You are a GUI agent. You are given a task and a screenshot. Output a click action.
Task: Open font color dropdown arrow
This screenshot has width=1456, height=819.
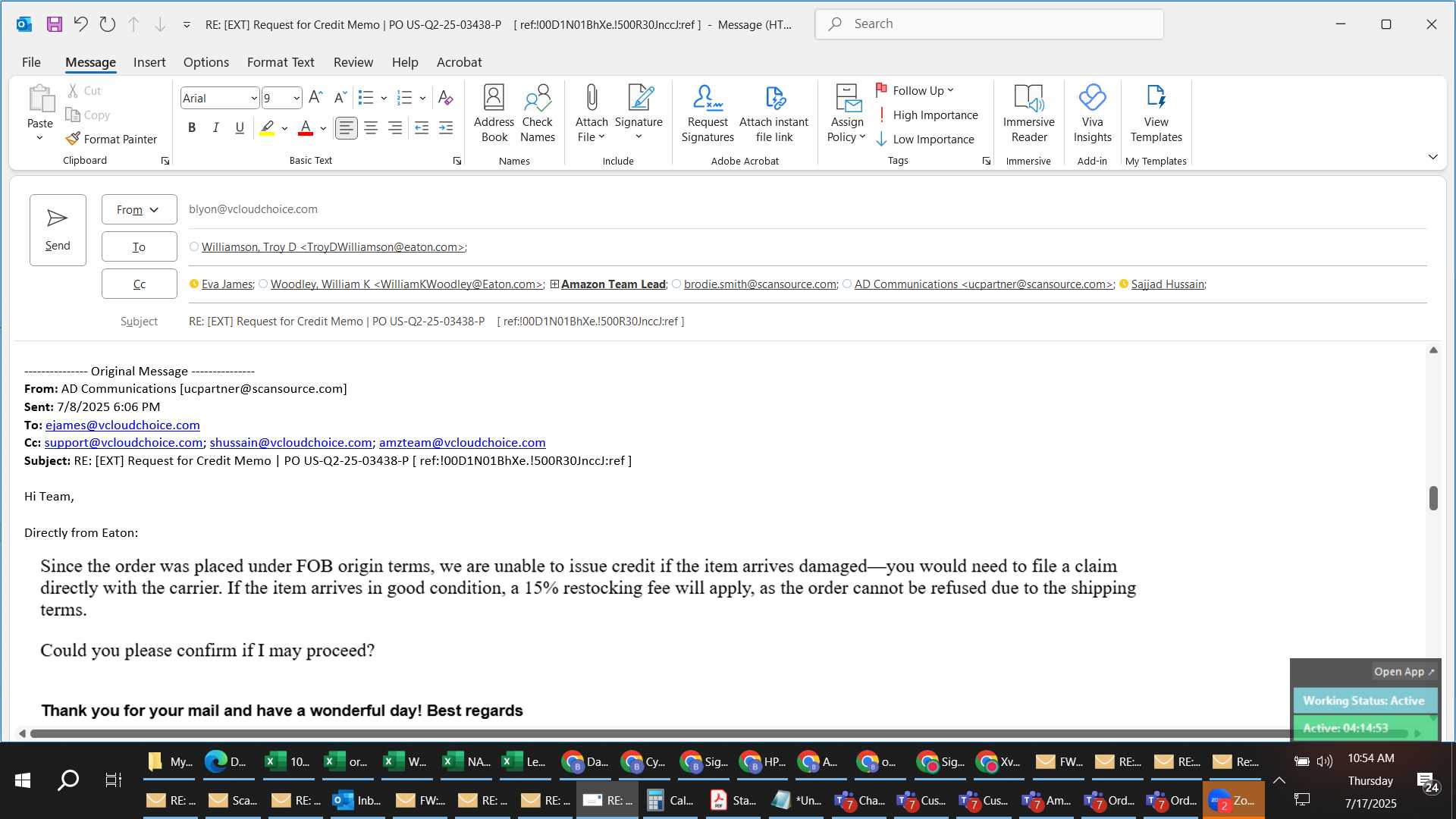click(324, 128)
